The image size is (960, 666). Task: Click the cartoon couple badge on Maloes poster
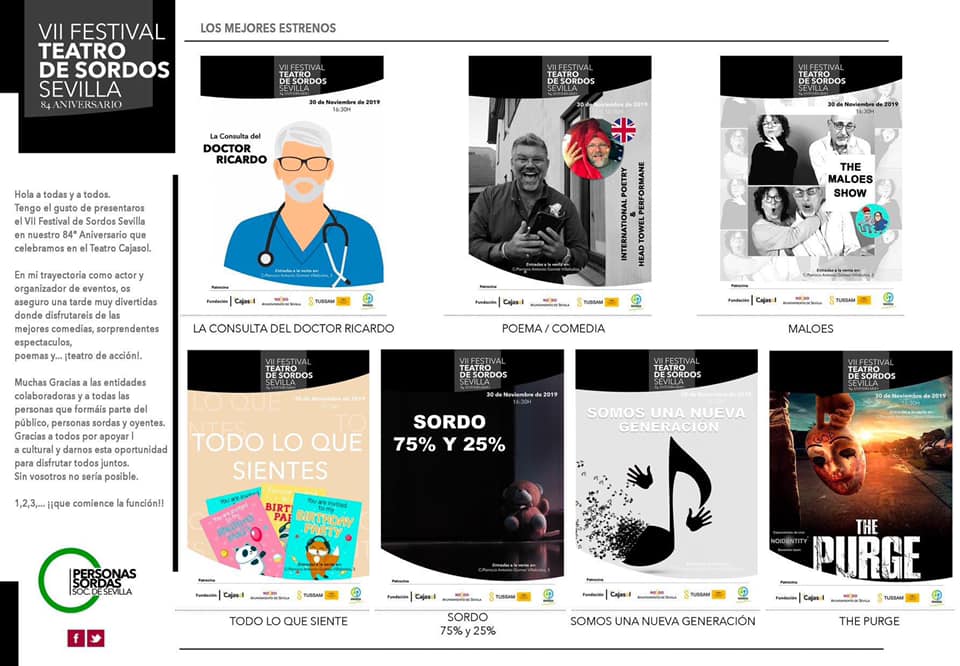tap(872, 220)
